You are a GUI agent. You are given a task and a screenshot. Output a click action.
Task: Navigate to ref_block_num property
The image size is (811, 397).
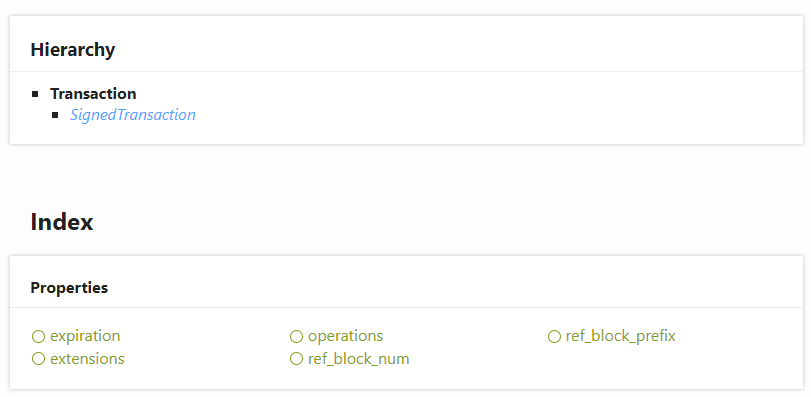click(x=358, y=359)
